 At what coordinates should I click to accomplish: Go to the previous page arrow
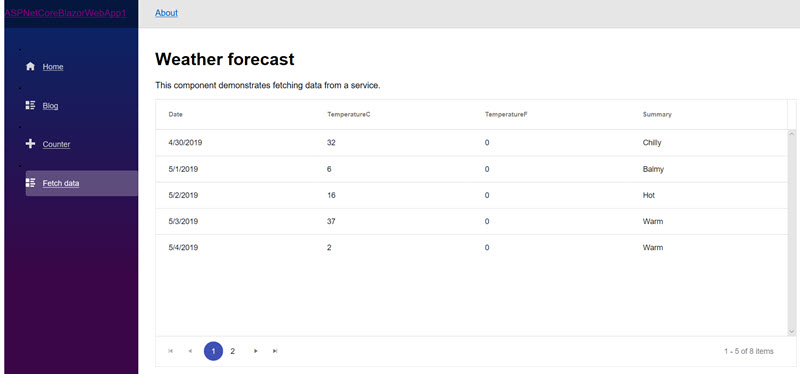point(190,351)
